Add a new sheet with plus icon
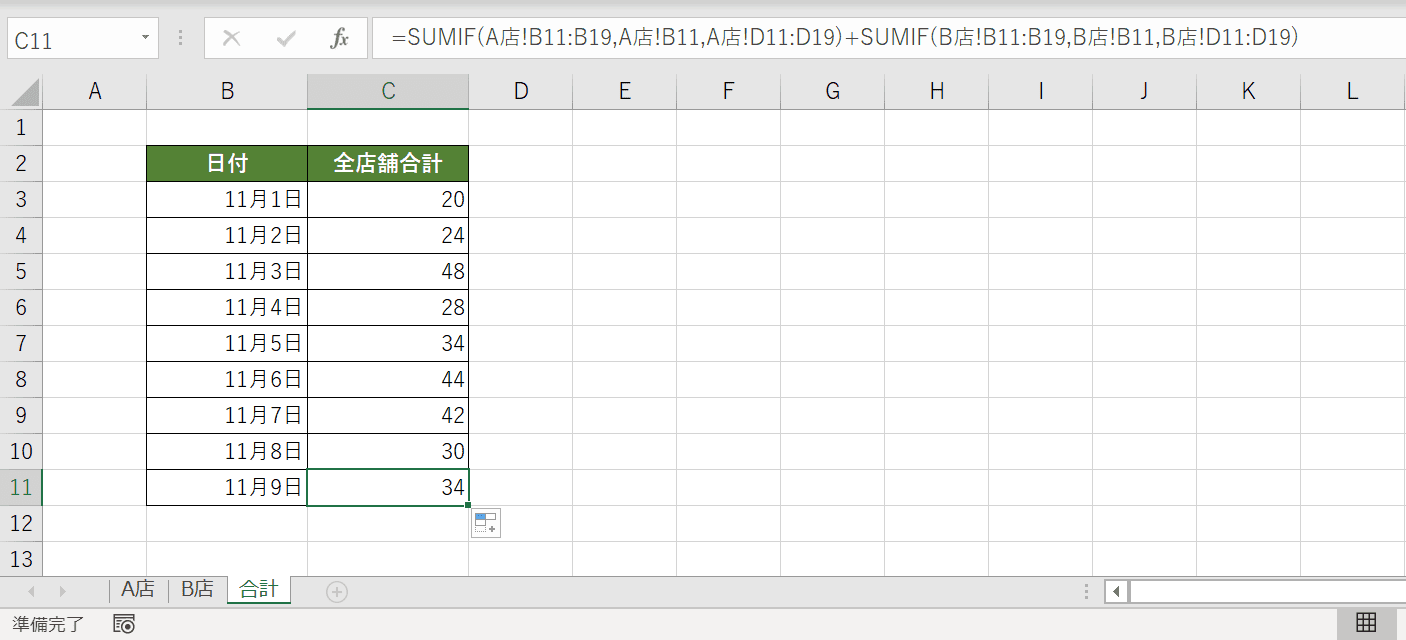This screenshot has width=1406, height=640. [x=337, y=592]
